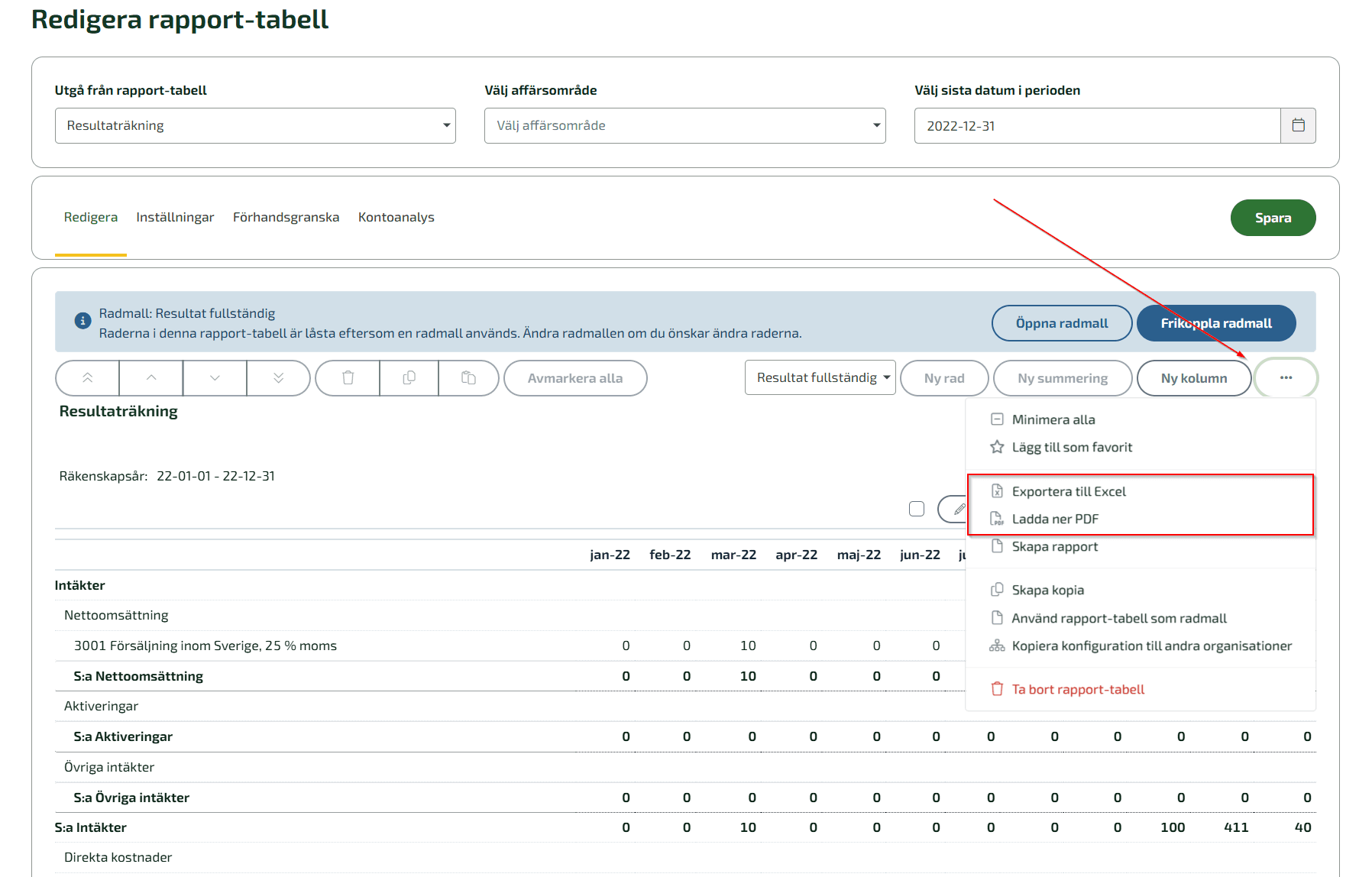Click the date field showing 2022-12-31
1372x877 pixels.
[x=1097, y=125]
